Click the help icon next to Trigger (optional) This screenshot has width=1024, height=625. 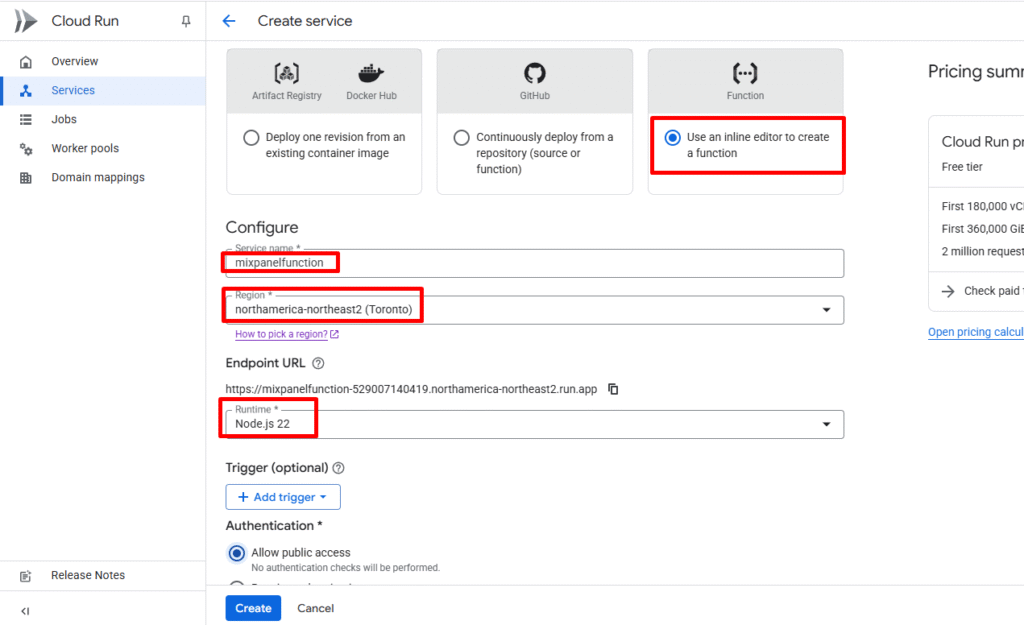338,468
